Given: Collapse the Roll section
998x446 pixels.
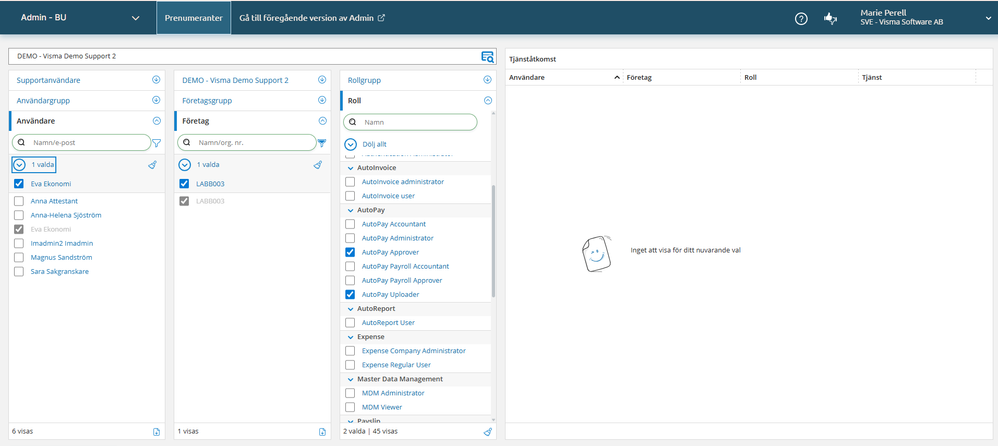Looking at the screenshot, I should click(x=488, y=101).
